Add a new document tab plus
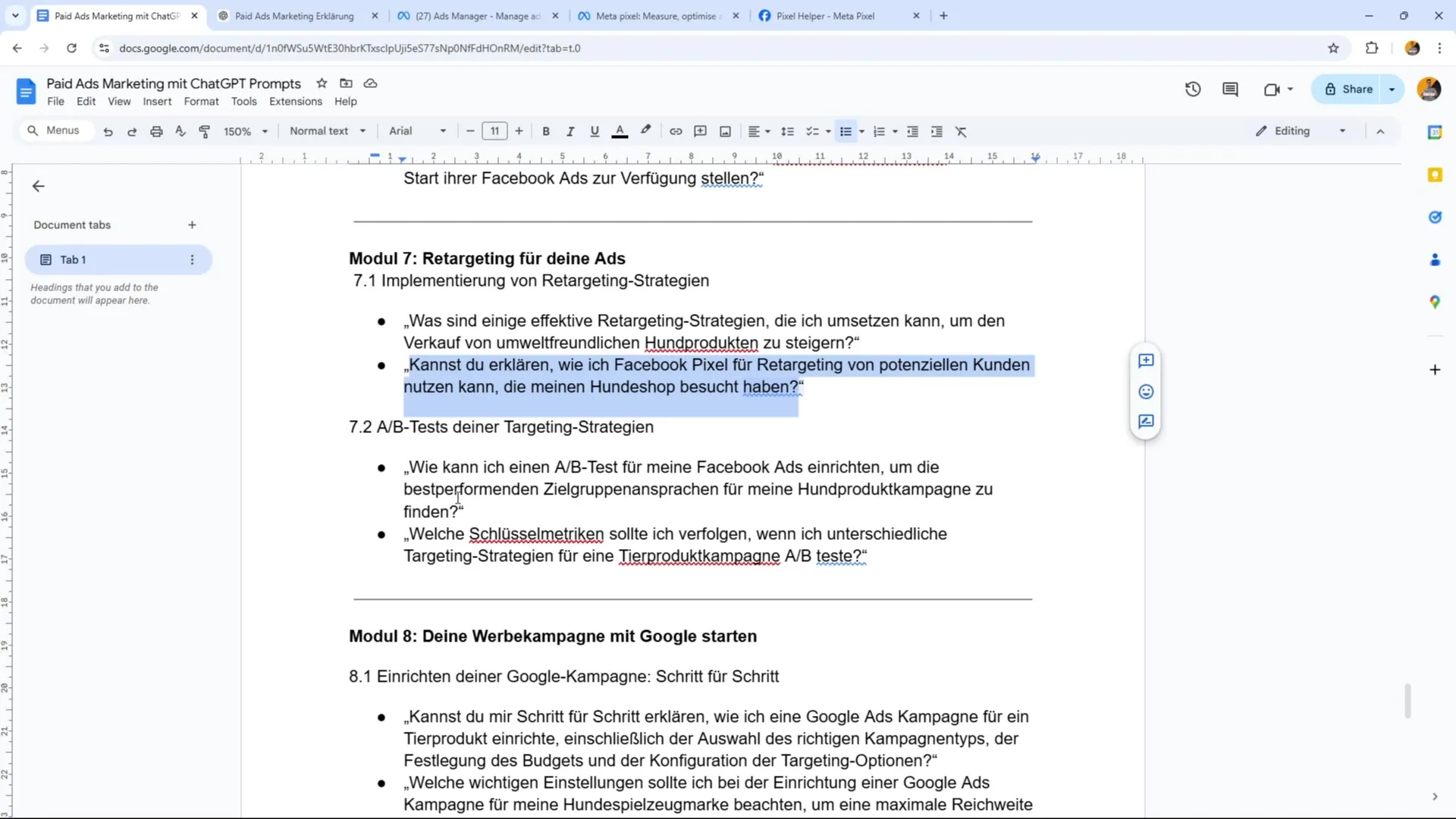Image resolution: width=1456 pixels, height=819 pixels. (192, 225)
